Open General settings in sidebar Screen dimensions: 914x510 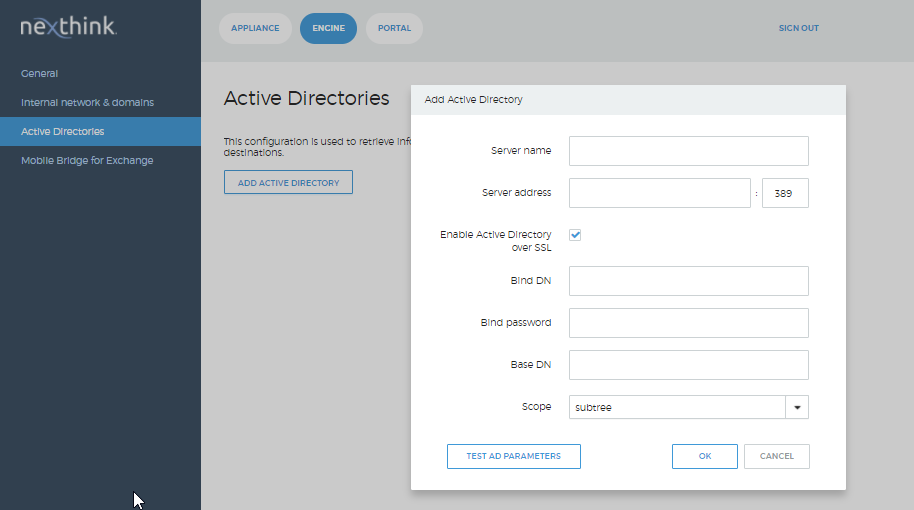point(40,73)
